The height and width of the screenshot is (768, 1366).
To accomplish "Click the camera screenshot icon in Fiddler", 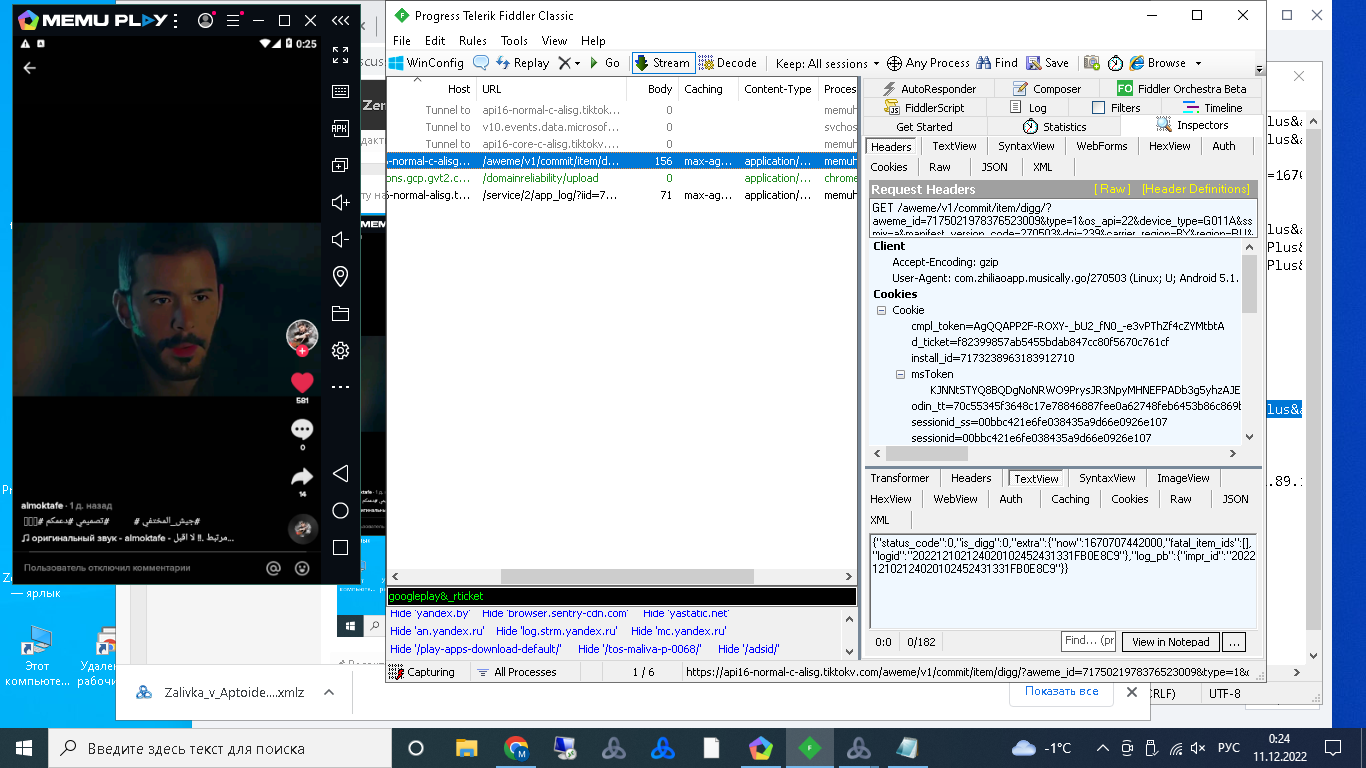I will point(1092,63).
